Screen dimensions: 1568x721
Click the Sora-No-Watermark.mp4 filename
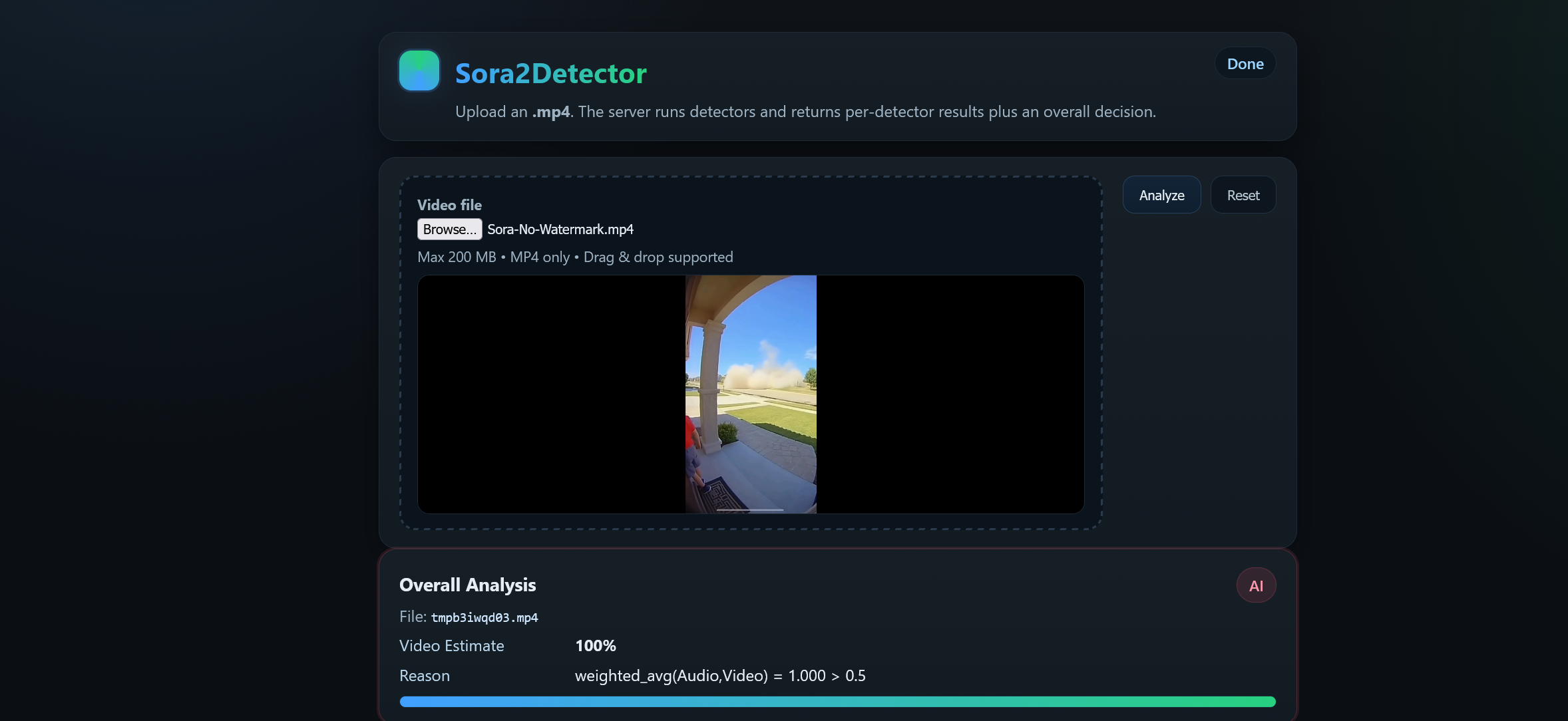(560, 229)
